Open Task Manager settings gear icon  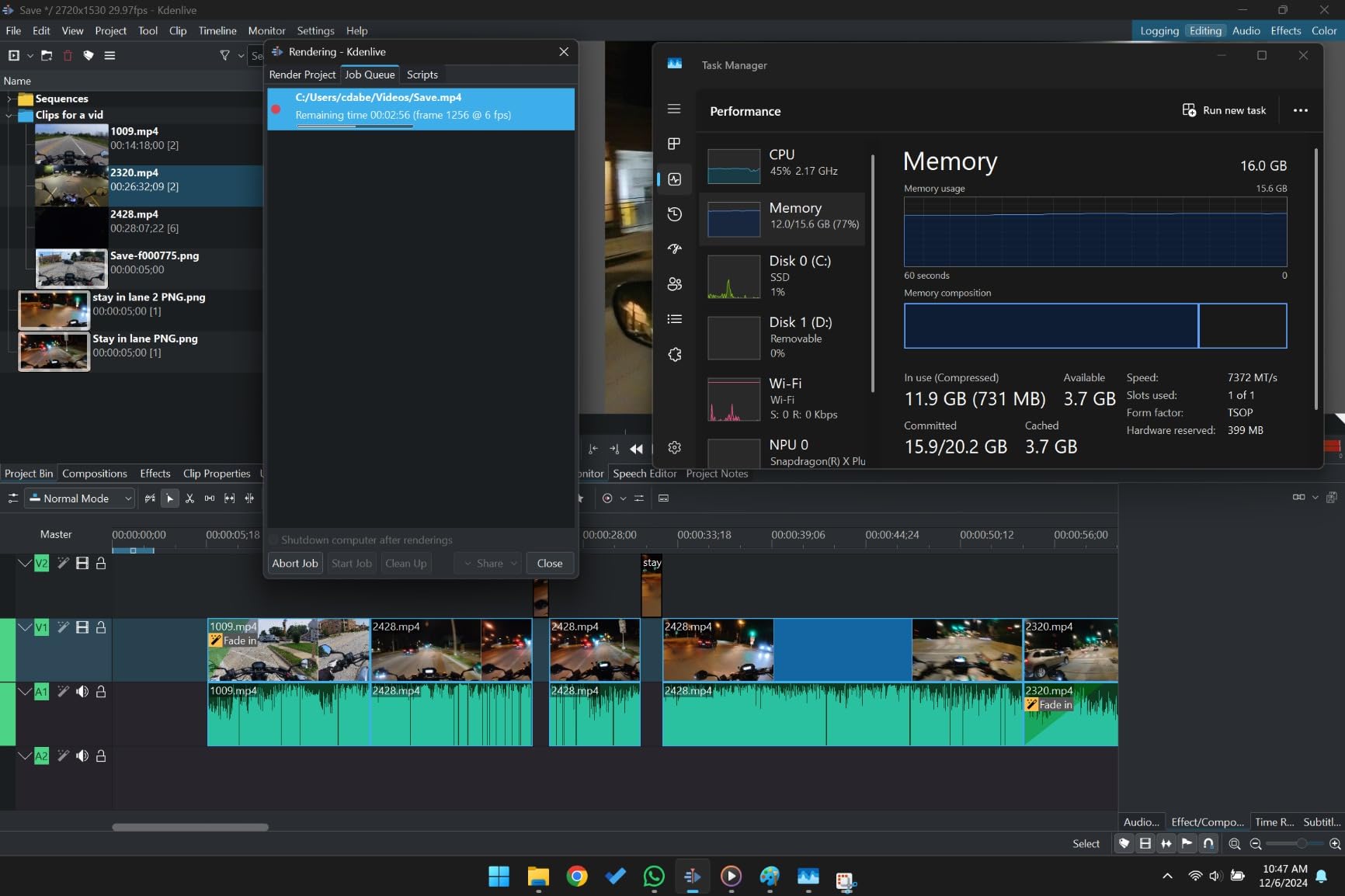tap(674, 447)
